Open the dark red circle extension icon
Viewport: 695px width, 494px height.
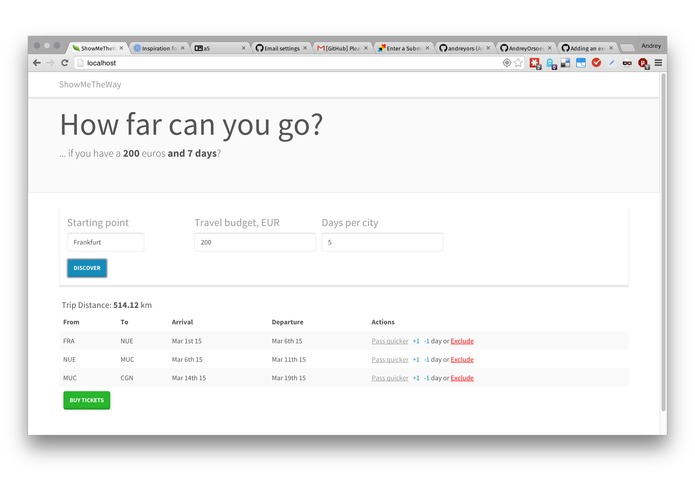(643, 63)
